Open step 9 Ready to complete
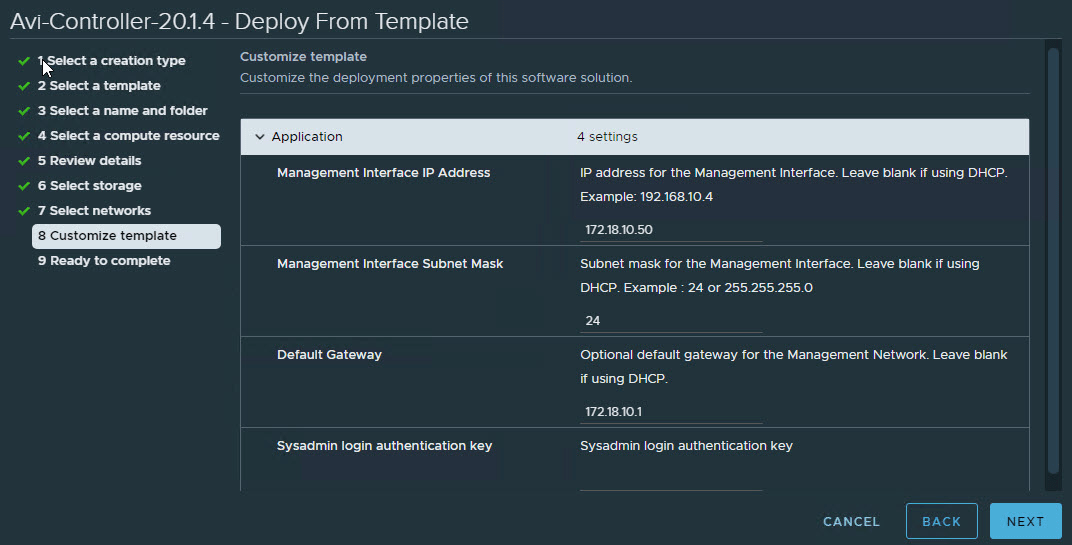 (104, 261)
